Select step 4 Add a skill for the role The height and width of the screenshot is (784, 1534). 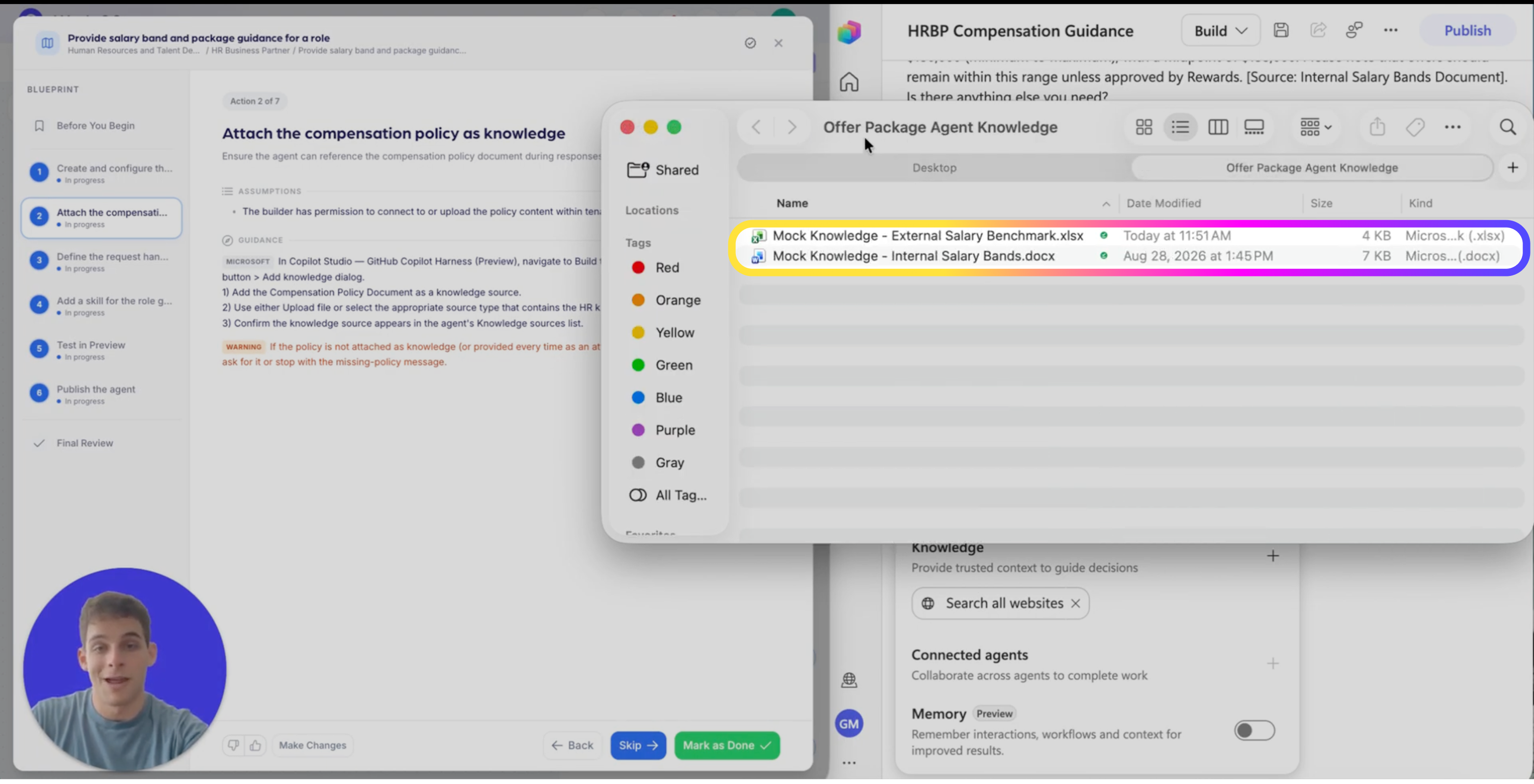coord(101,306)
